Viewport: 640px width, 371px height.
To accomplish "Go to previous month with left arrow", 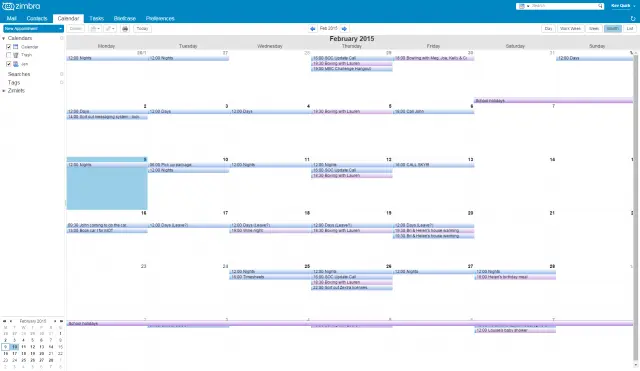I will [313, 29].
